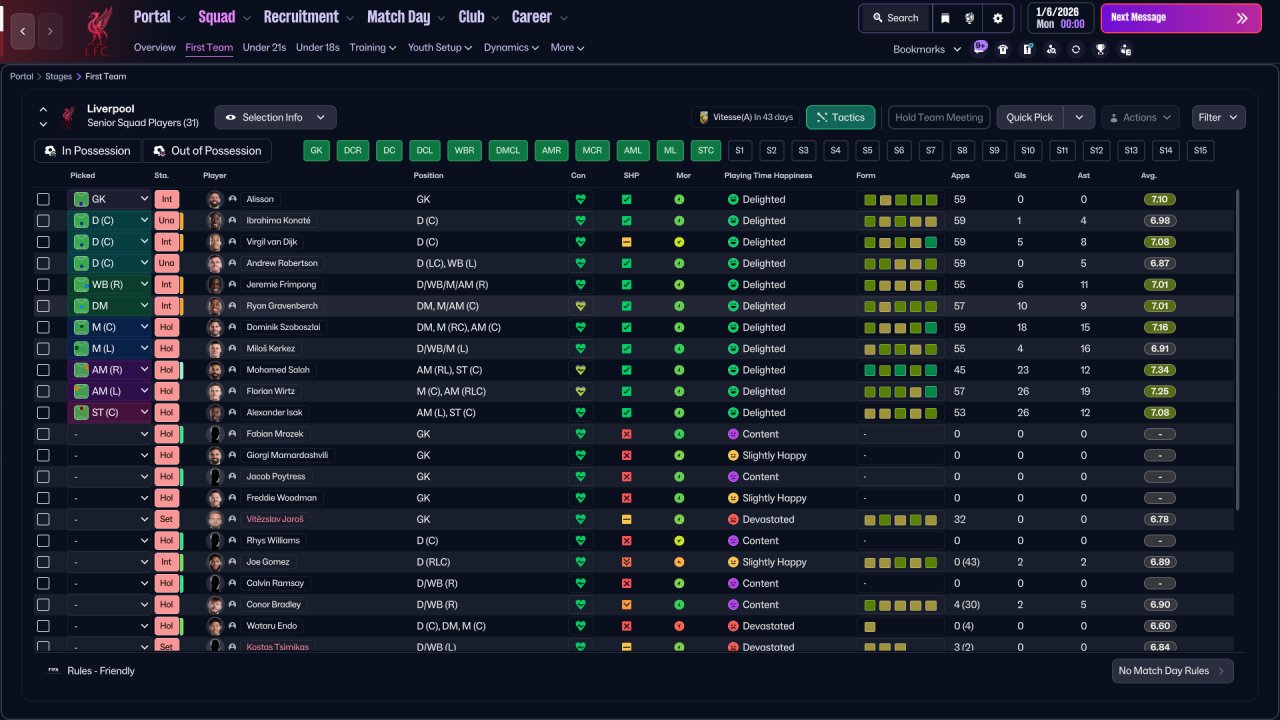The width and height of the screenshot is (1280, 720).
Task: Select the In Possession view
Action: point(87,150)
